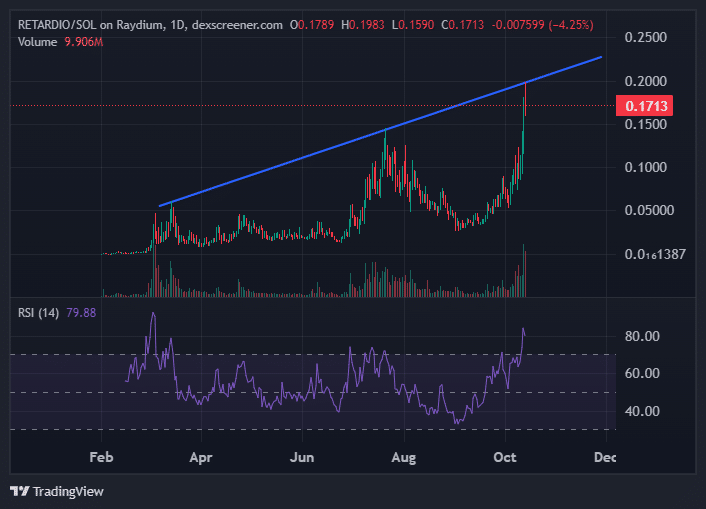Click the red 0.1713 current price tag
The height and width of the screenshot is (509, 706).
tap(647, 105)
